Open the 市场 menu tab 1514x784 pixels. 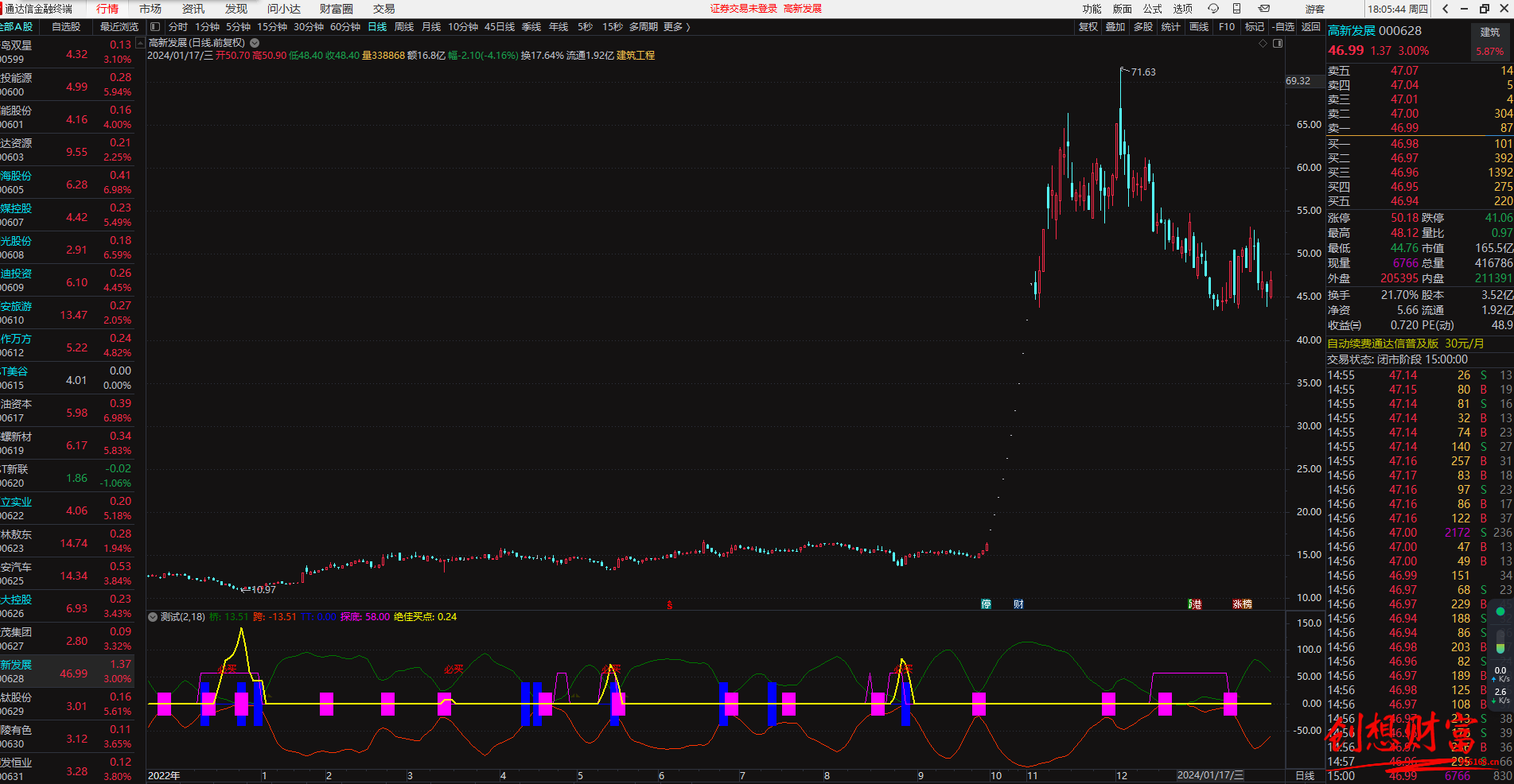click(x=150, y=9)
